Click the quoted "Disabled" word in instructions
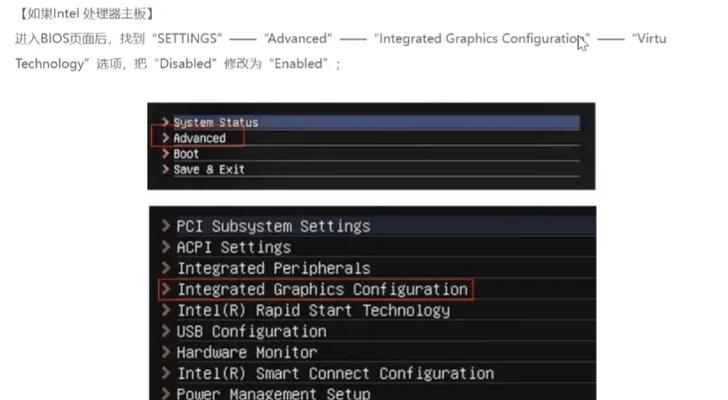Screen dimensions: 728x400 (187, 63)
